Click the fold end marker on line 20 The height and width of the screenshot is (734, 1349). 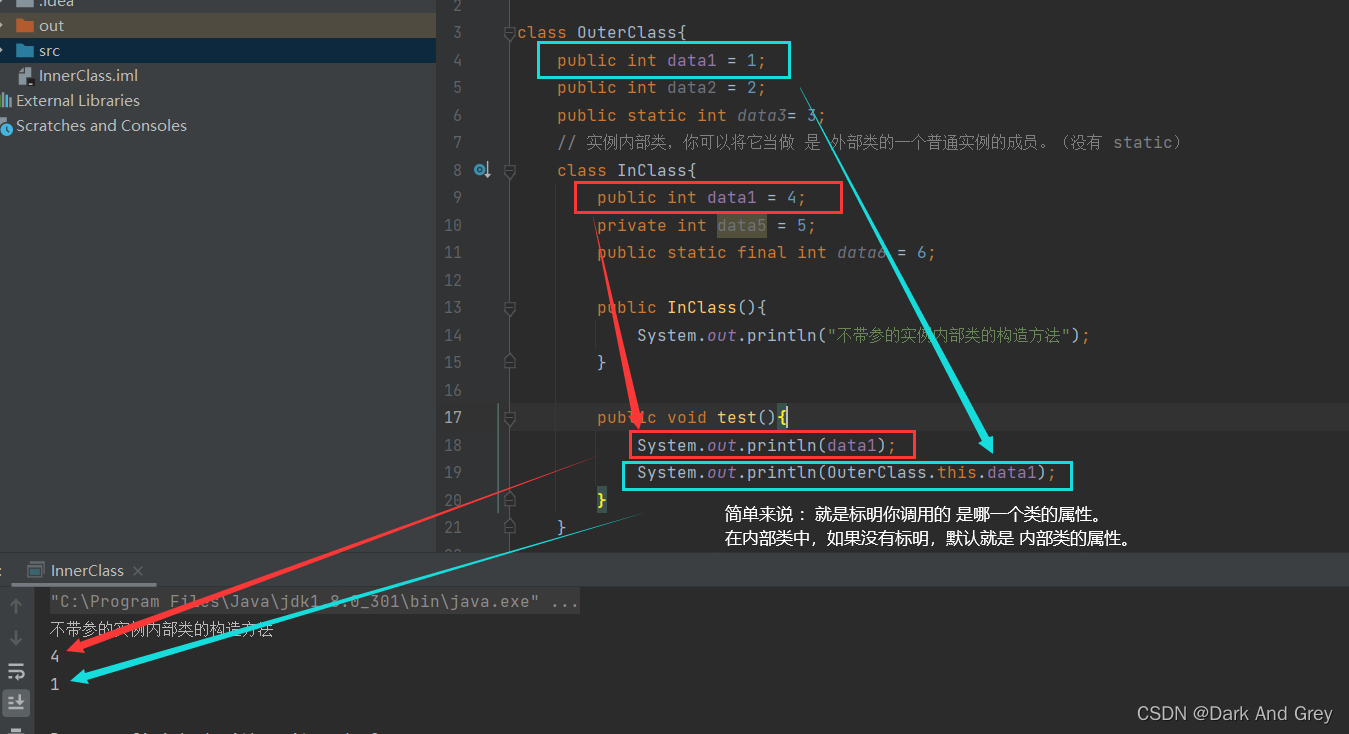510,498
